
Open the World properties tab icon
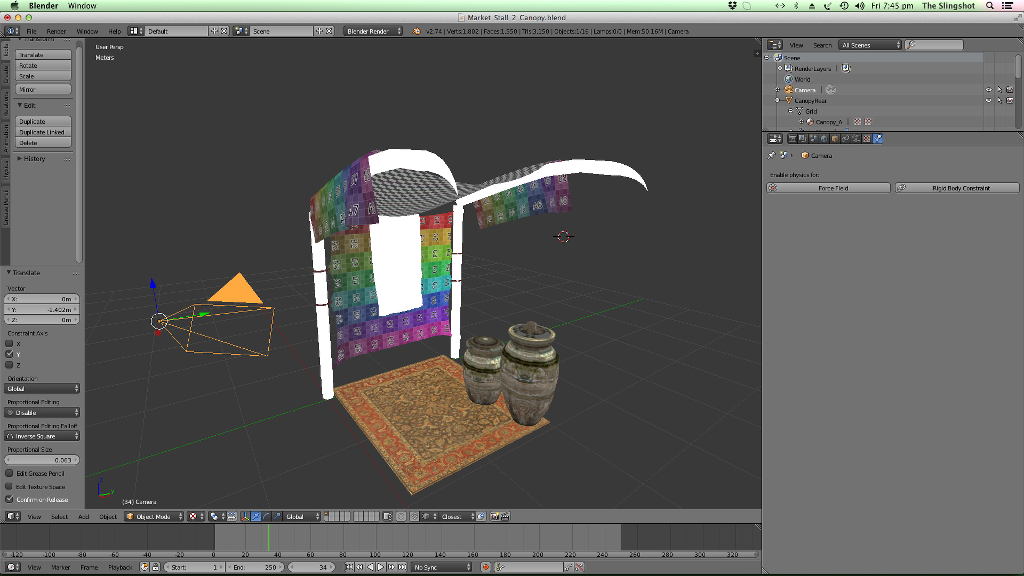824,138
